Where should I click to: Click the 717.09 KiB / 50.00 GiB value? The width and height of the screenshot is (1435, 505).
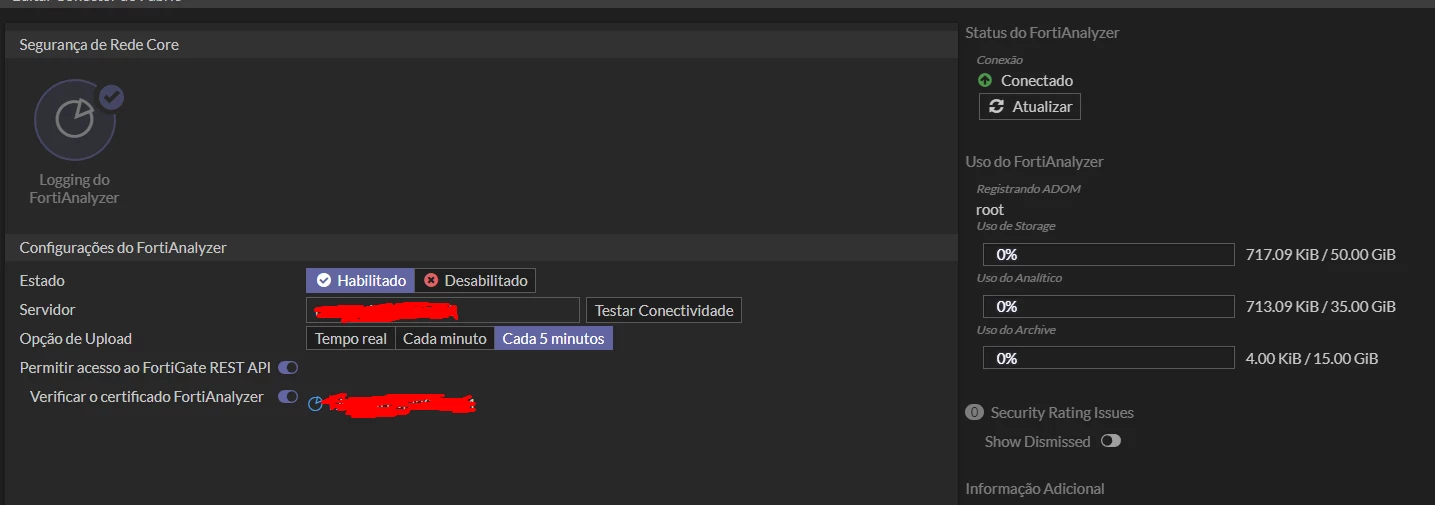coord(1320,255)
